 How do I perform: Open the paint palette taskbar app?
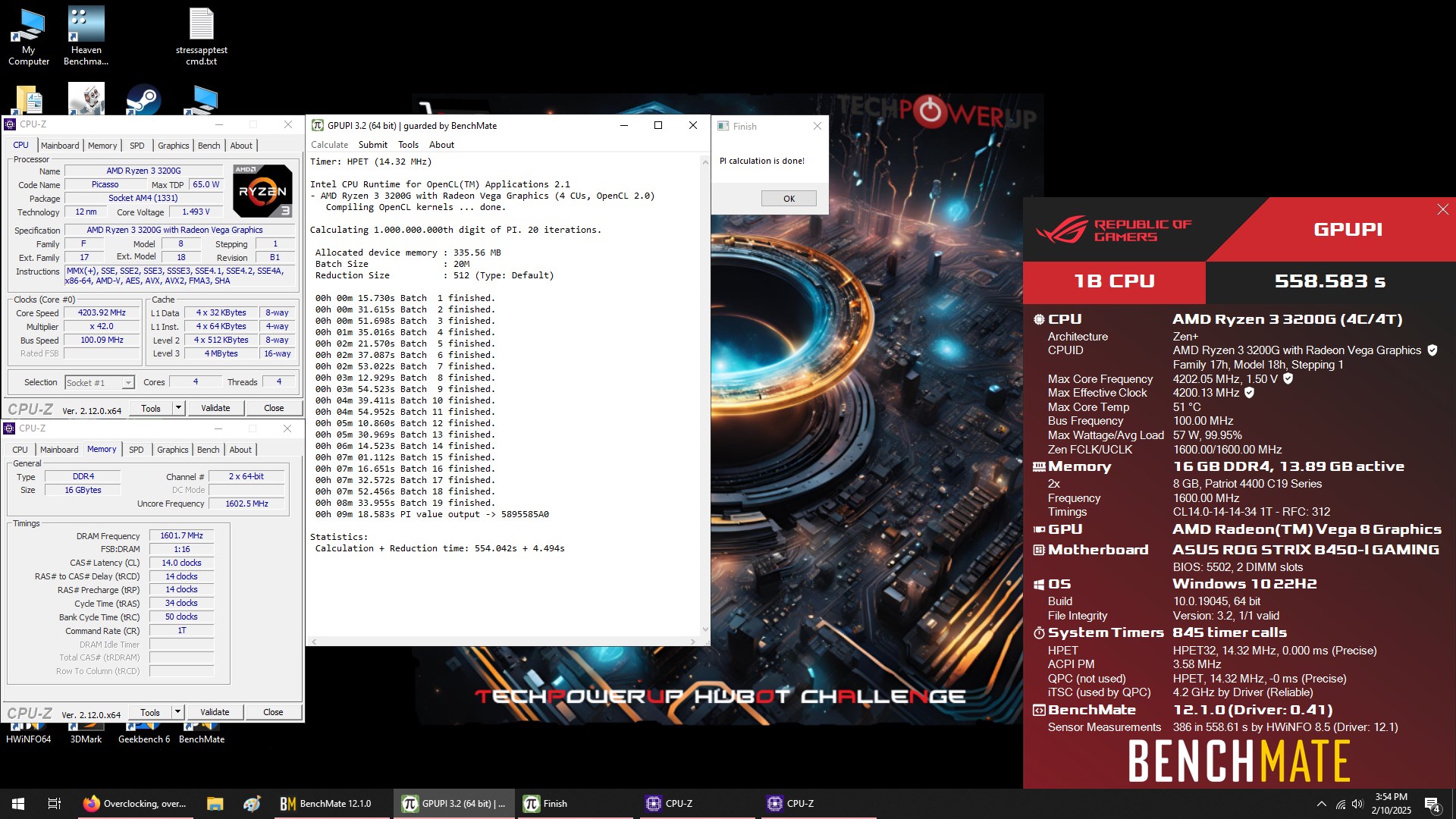coord(252,804)
